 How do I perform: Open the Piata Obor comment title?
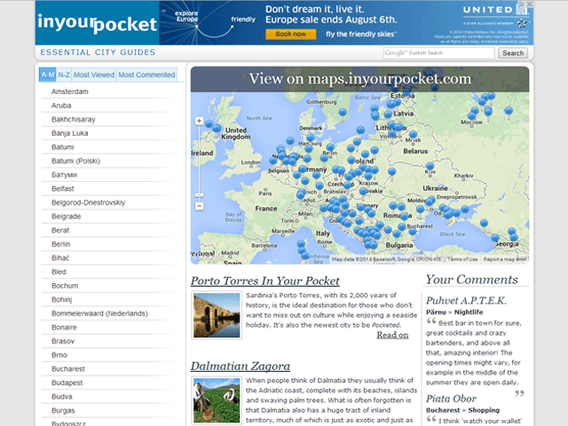pos(451,398)
